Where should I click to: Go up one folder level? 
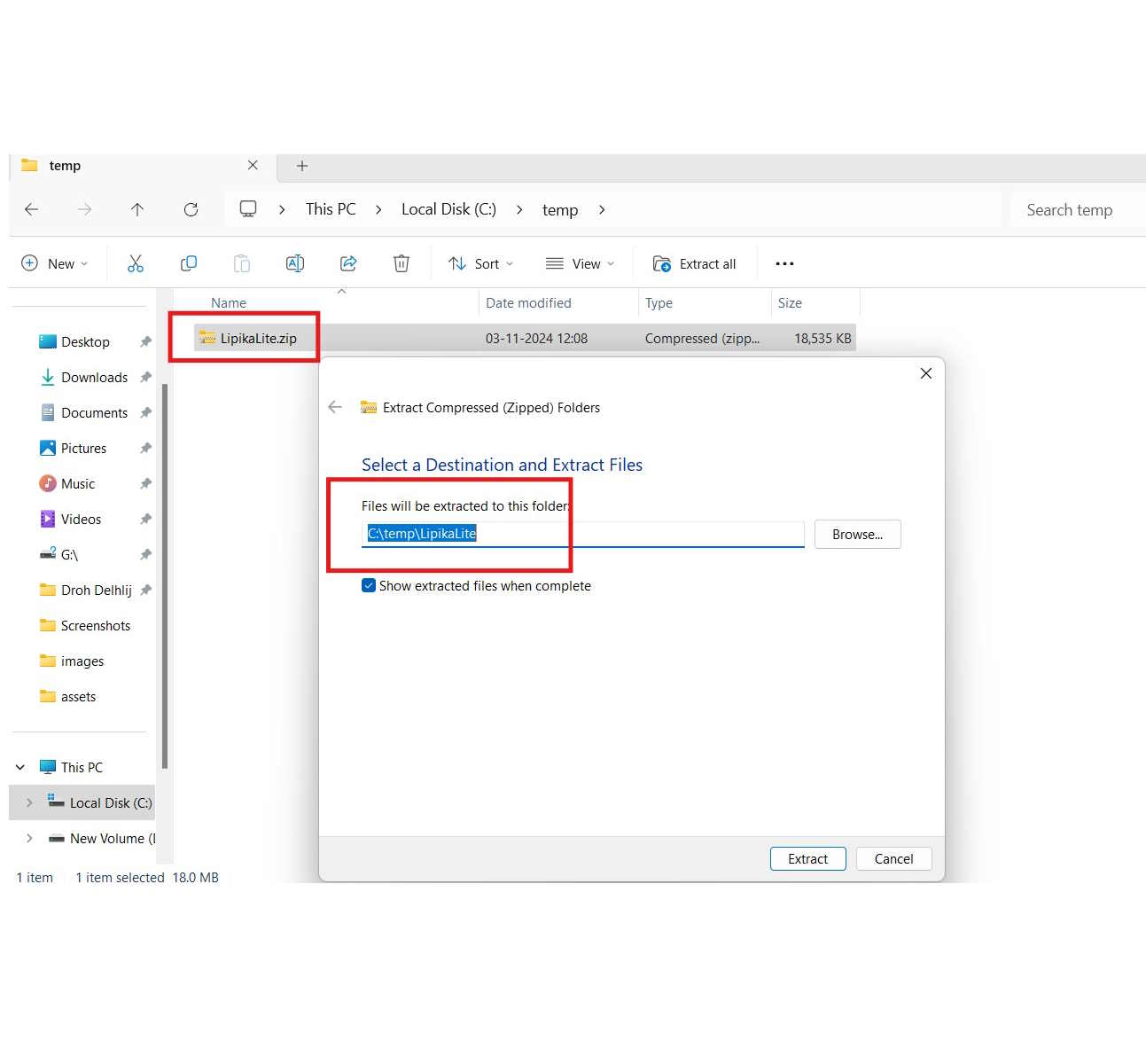137,209
